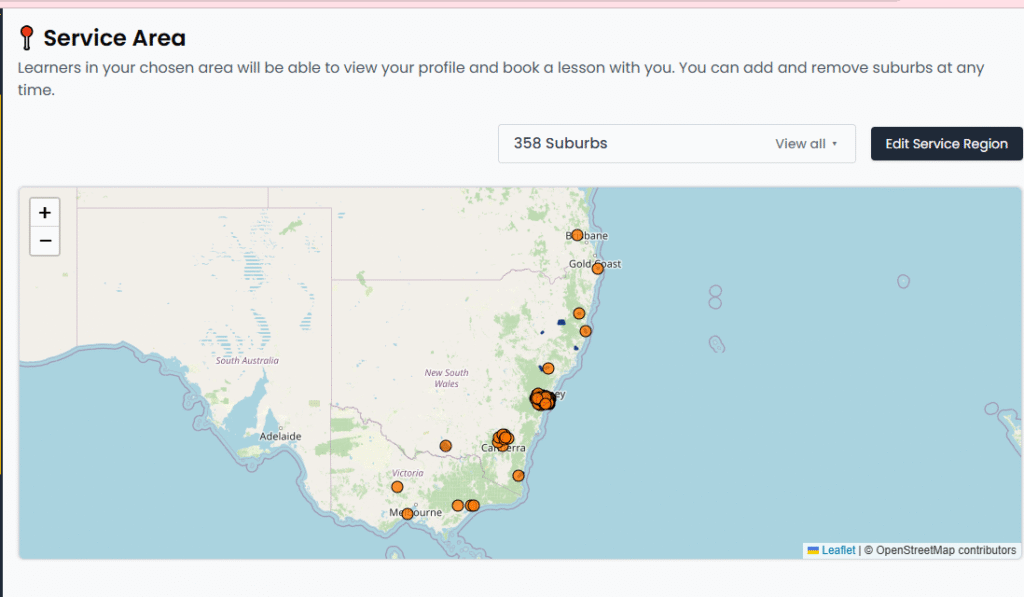Click the marker just north of Sydney
This screenshot has width=1024, height=597.
548,368
